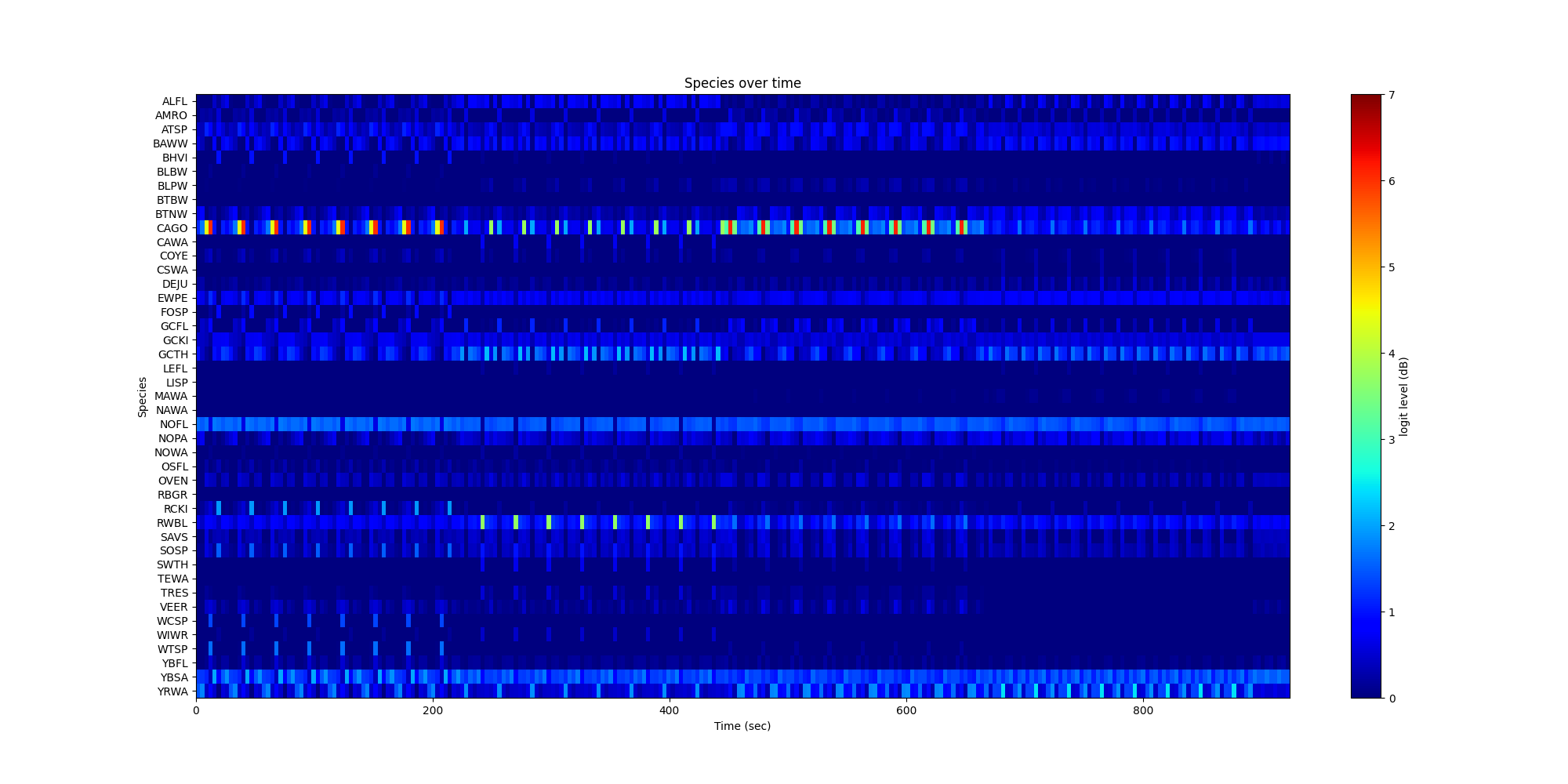Viewport: 1568px width, 784px height.
Task: Click the YBSA row label
Action: [173, 677]
